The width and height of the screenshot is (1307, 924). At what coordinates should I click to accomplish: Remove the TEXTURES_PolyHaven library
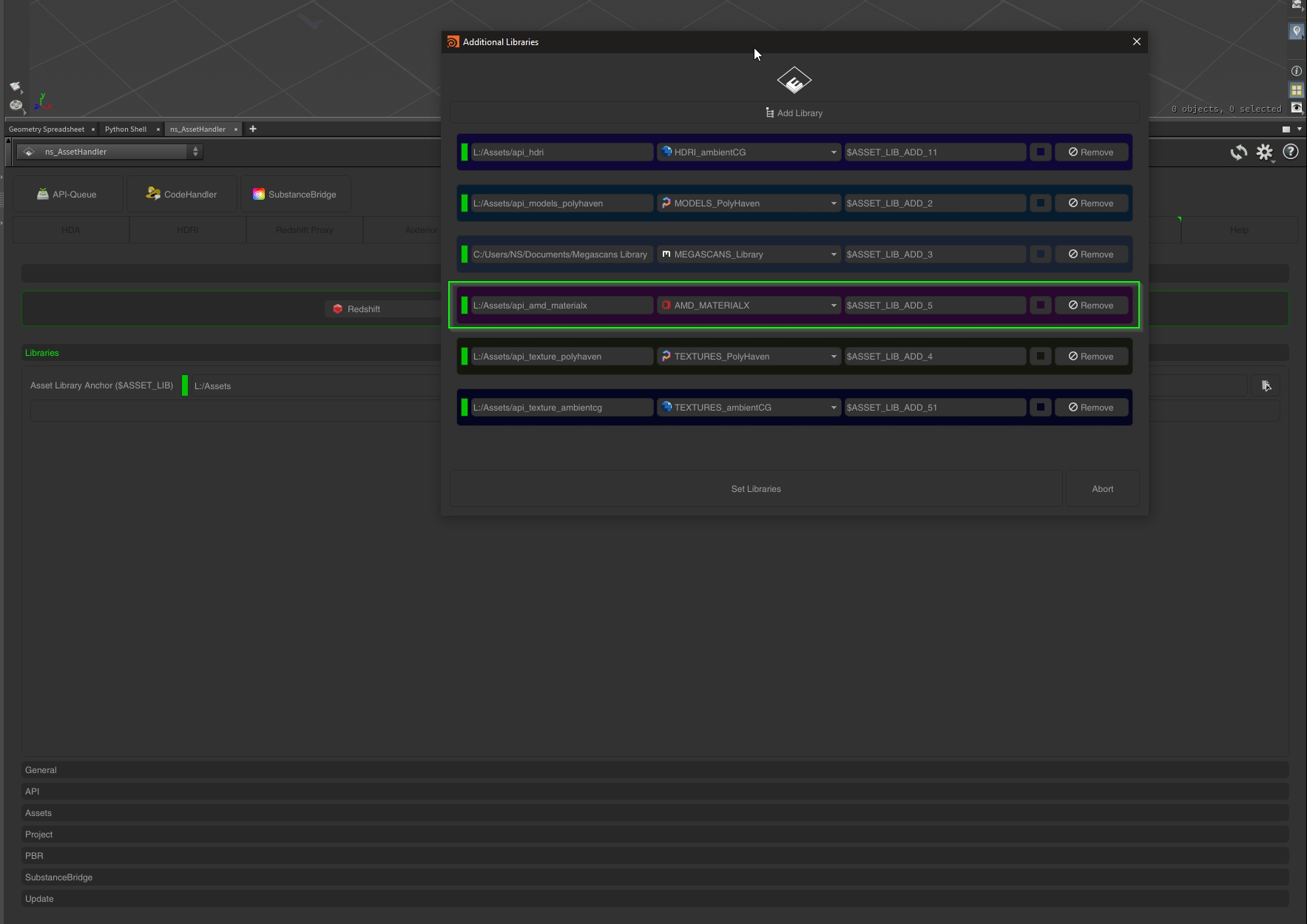[1091, 357]
